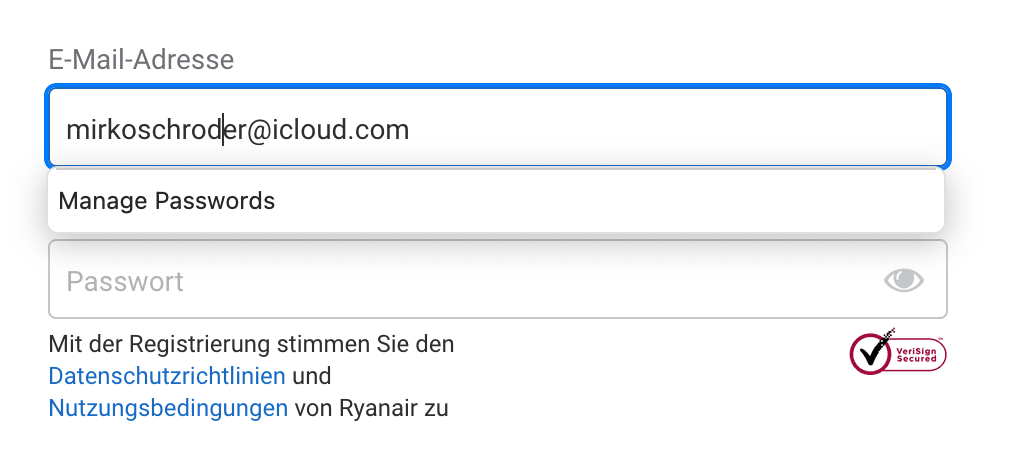
Task: Open the Nutzungsbedingungen link
Action: pyautogui.click(x=168, y=408)
